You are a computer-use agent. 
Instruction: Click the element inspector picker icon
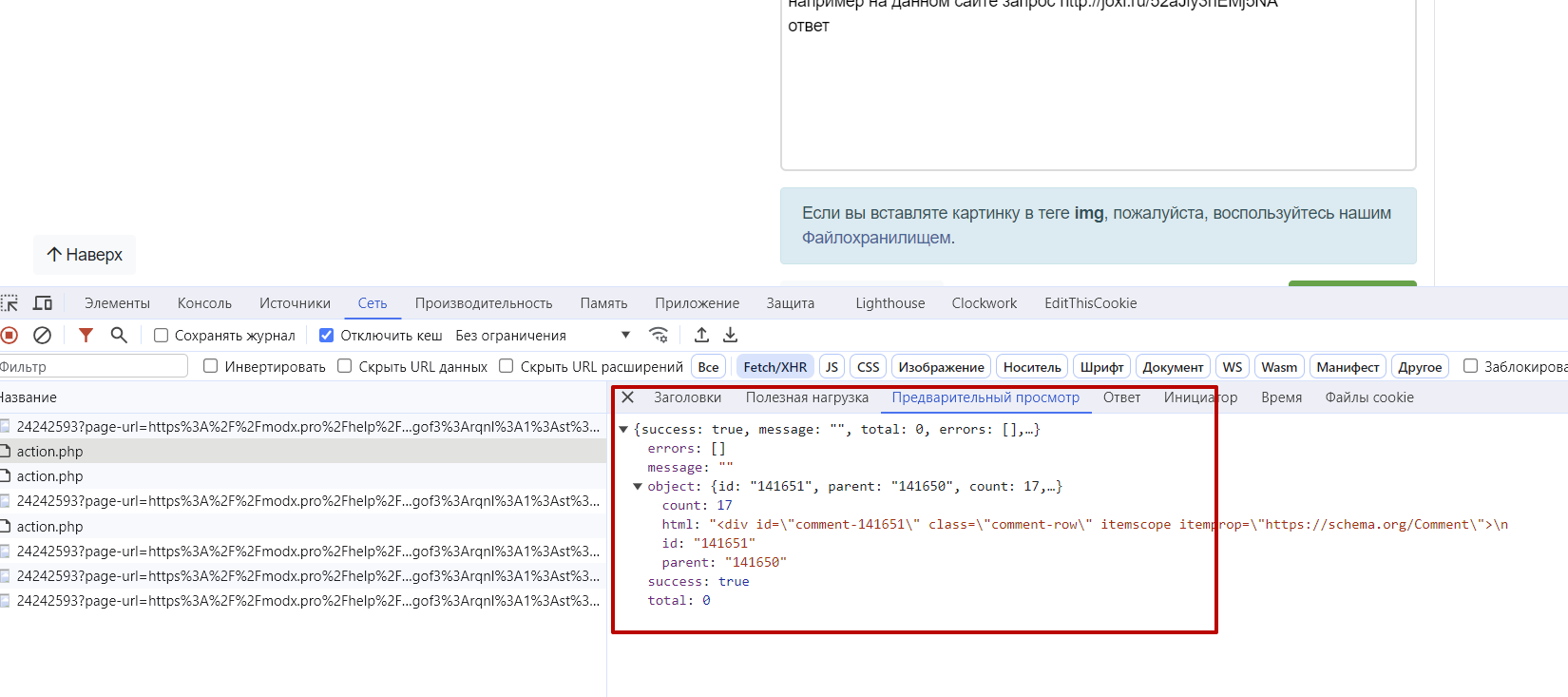(x=10, y=303)
